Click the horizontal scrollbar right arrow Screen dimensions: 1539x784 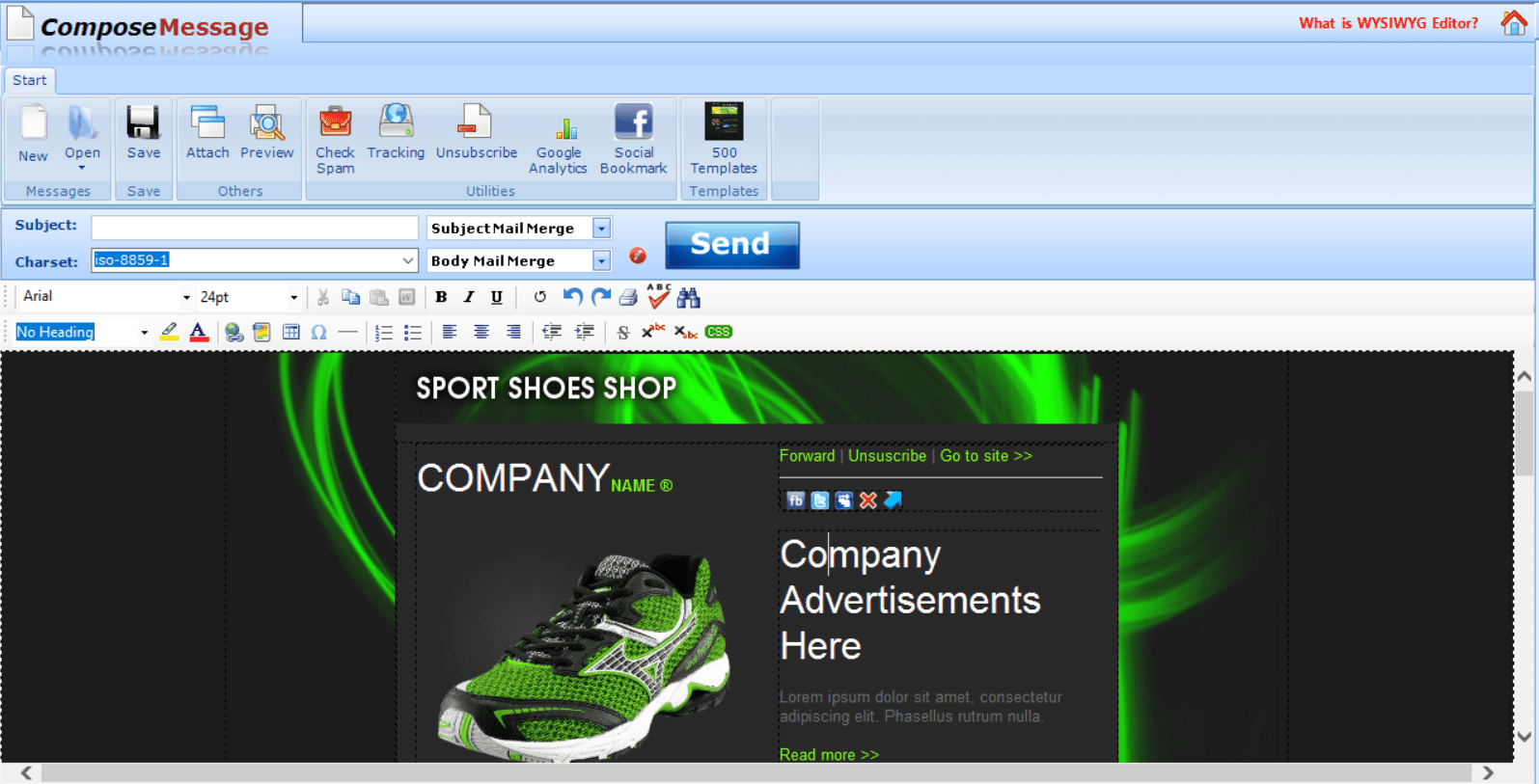click(x=1488, y=773)
